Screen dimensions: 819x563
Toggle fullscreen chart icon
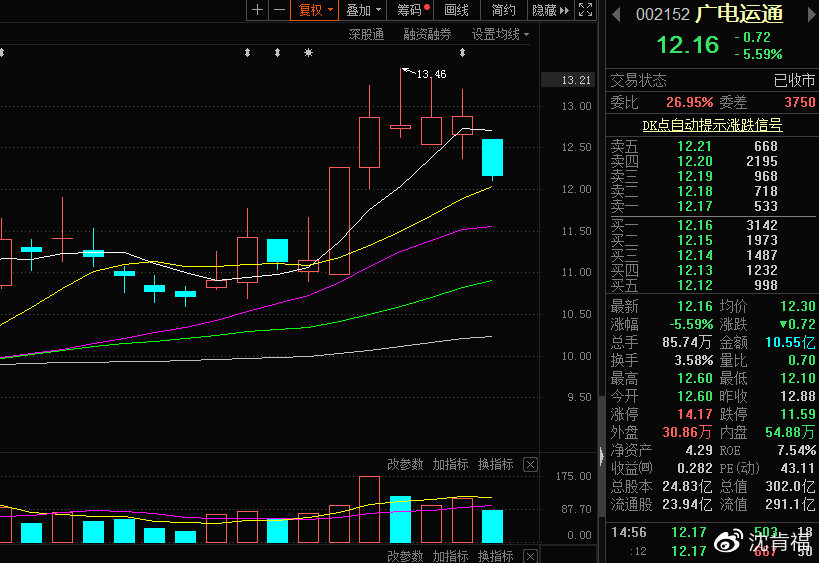(586, 10)
